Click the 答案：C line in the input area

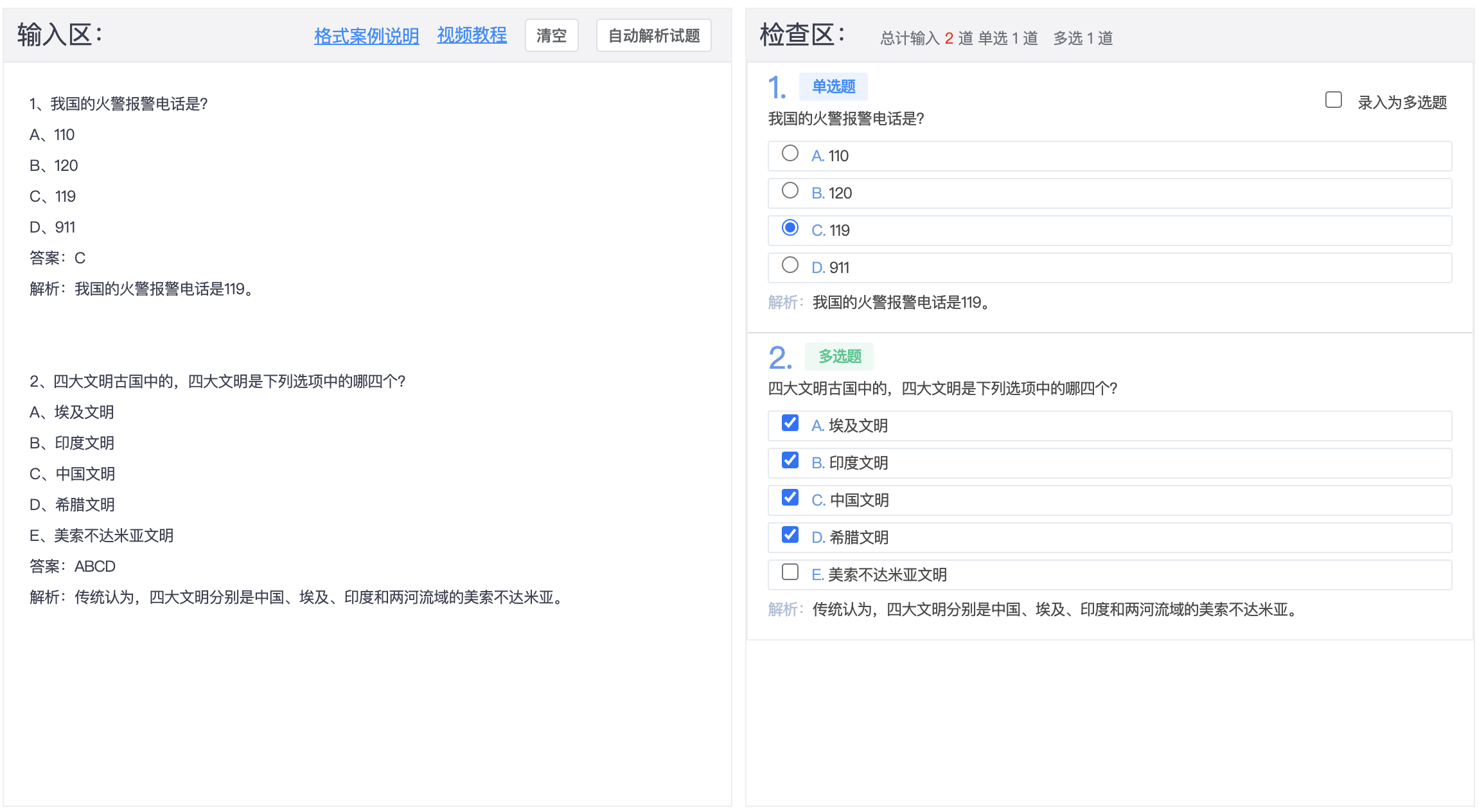coord(58,258)
